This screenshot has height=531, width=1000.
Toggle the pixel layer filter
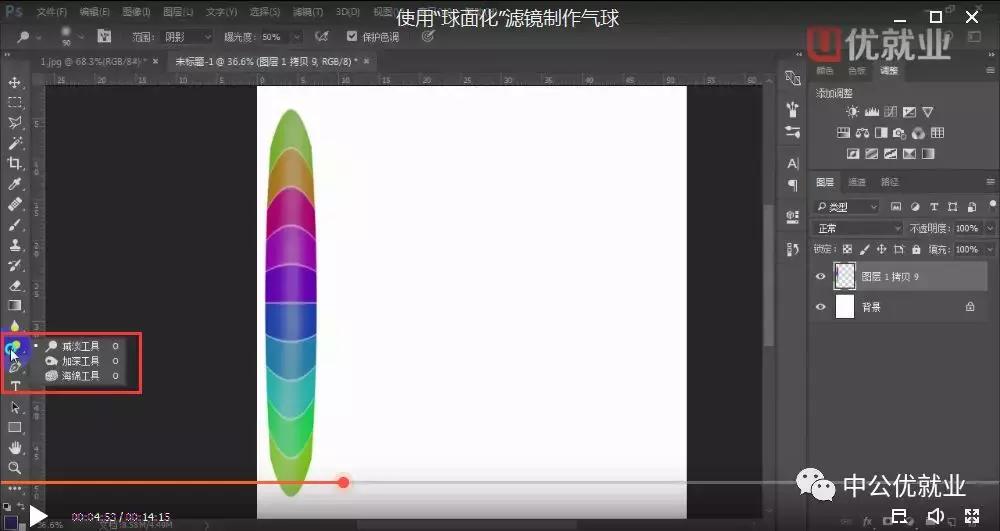click(896, 207)
